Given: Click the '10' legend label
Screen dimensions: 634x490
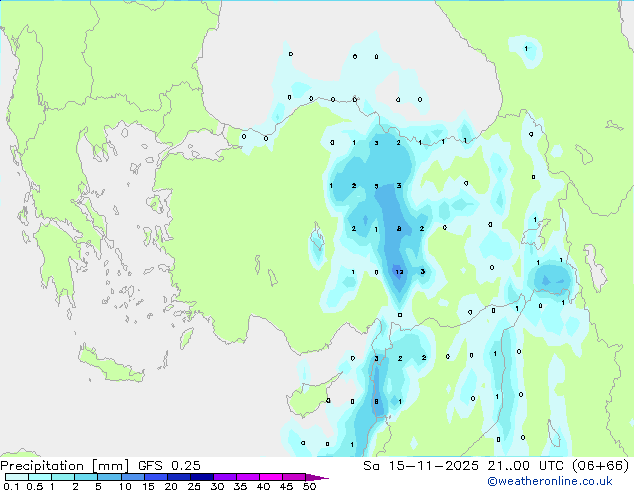Looking at the screenshot, I should click(x=125, y=486).
